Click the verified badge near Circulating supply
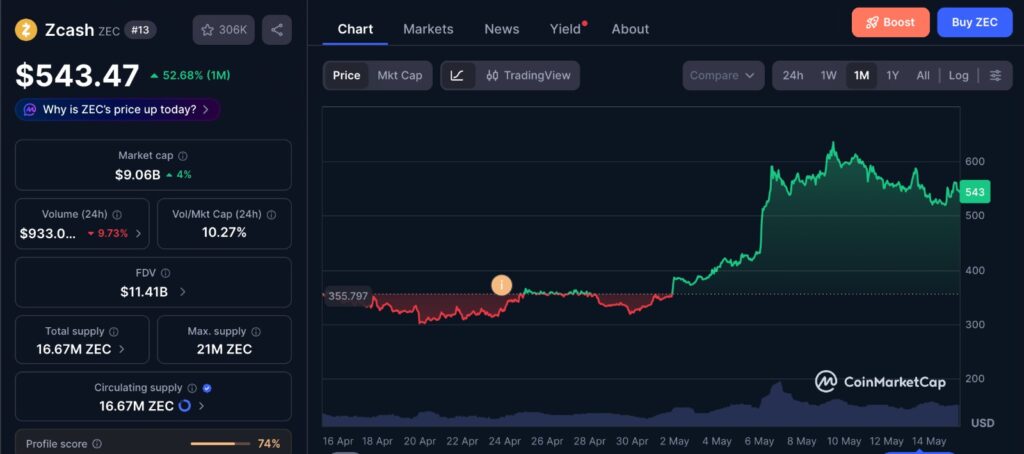 point(207,388)
